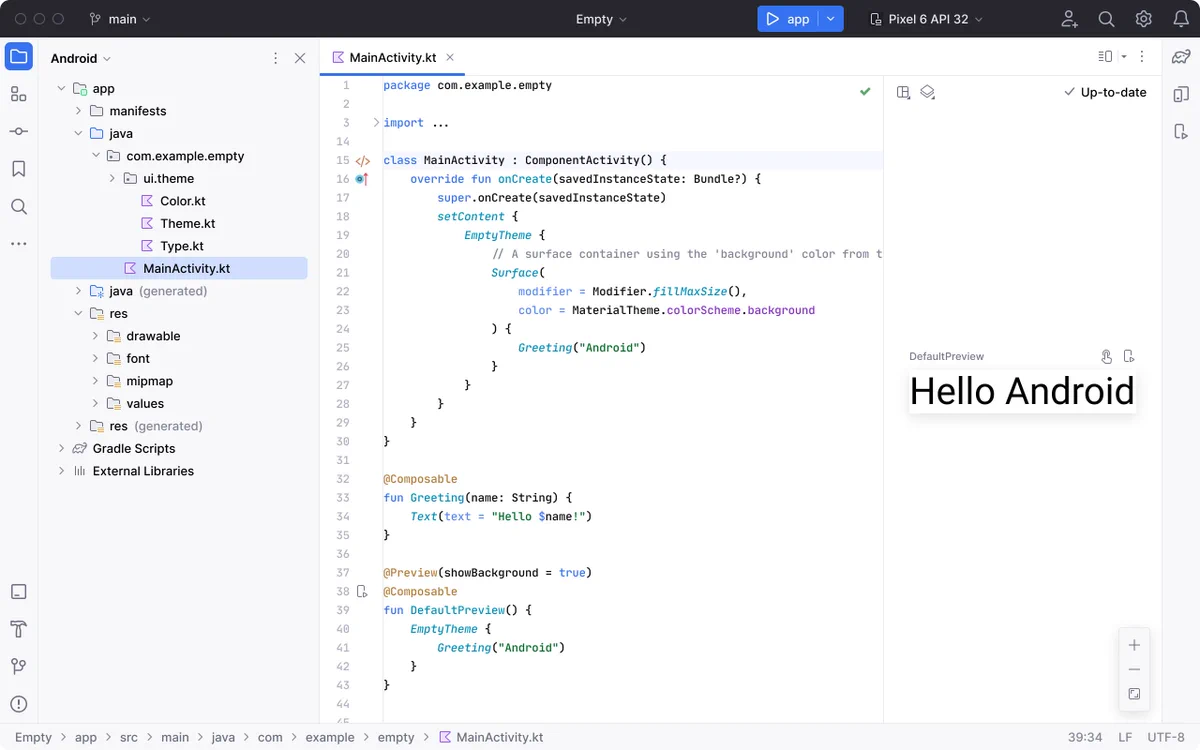This screenshot has height=750, width=1200.
Task: Open IDE settings gear icon
Action: [1144, 19]
